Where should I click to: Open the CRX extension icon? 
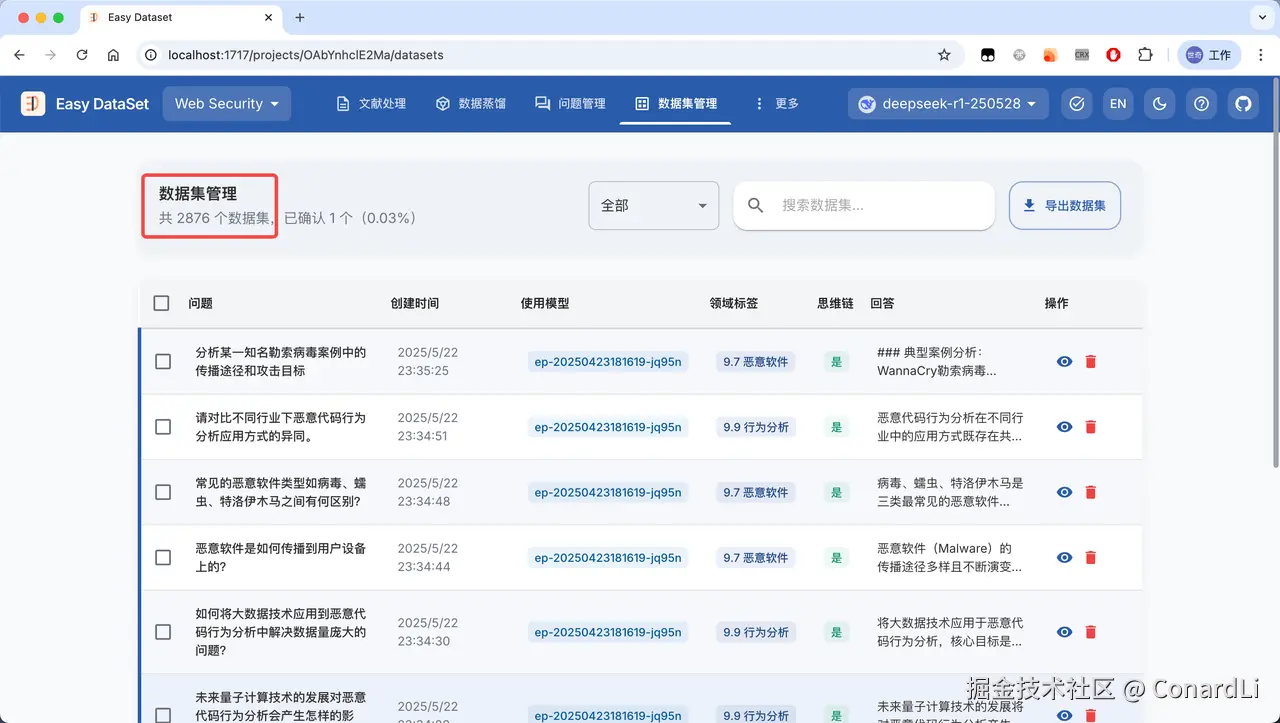tap(1082, 55)
